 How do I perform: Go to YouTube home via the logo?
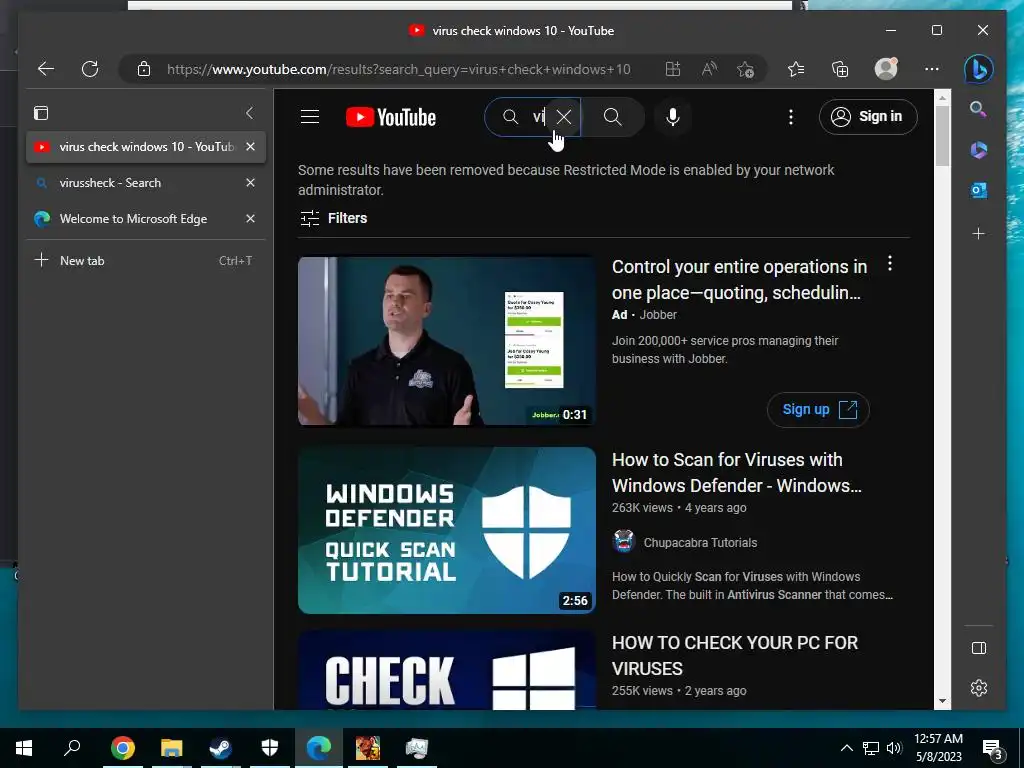pyautogui.click(x=391, y=118)
